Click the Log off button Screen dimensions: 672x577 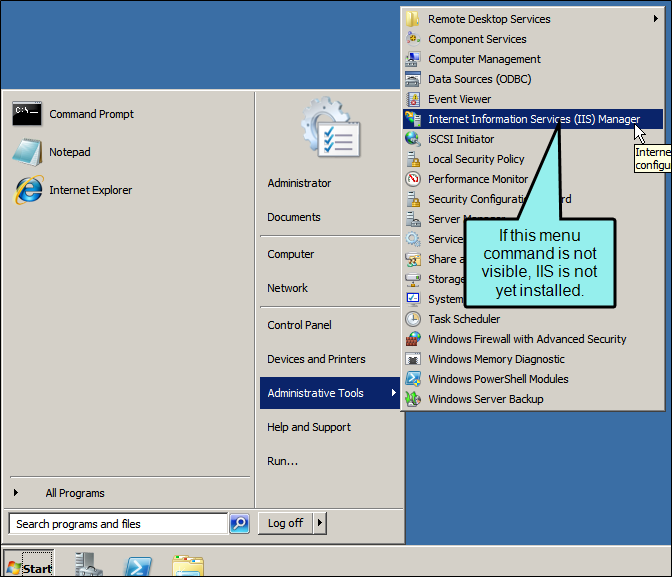pos(285,523)
